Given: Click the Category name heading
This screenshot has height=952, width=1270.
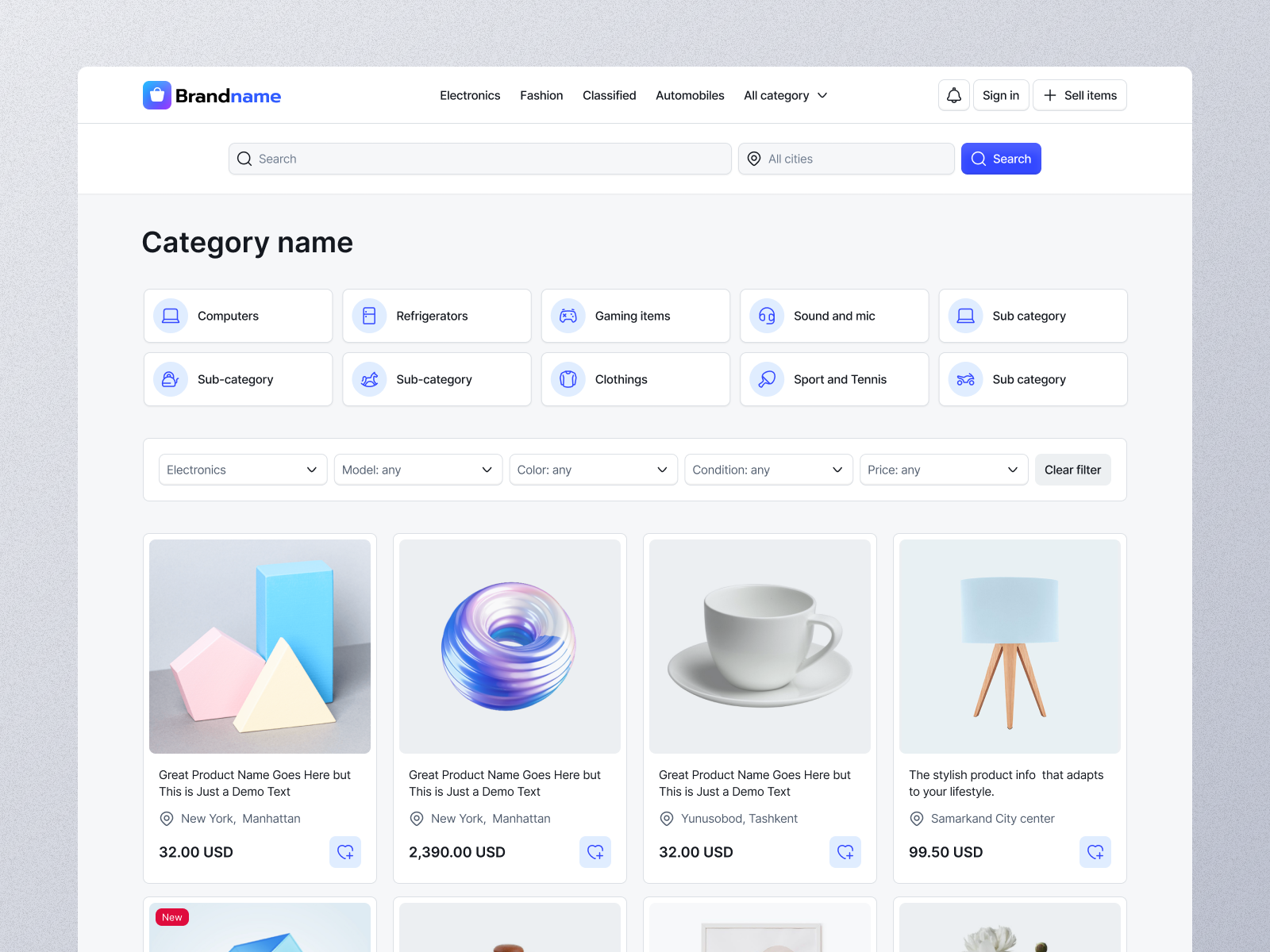Looking at the screenshot, I should 248,243.
